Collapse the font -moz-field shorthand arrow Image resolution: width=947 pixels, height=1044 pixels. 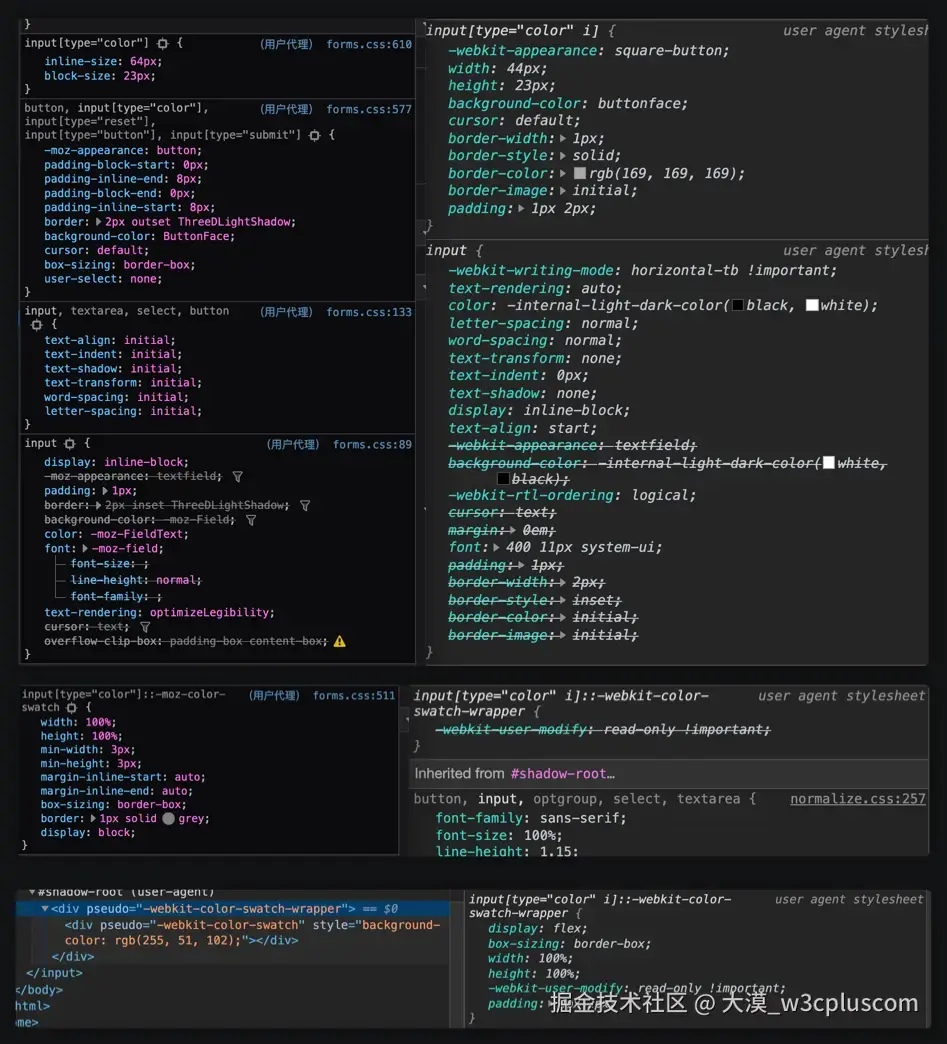click(85, 549)
